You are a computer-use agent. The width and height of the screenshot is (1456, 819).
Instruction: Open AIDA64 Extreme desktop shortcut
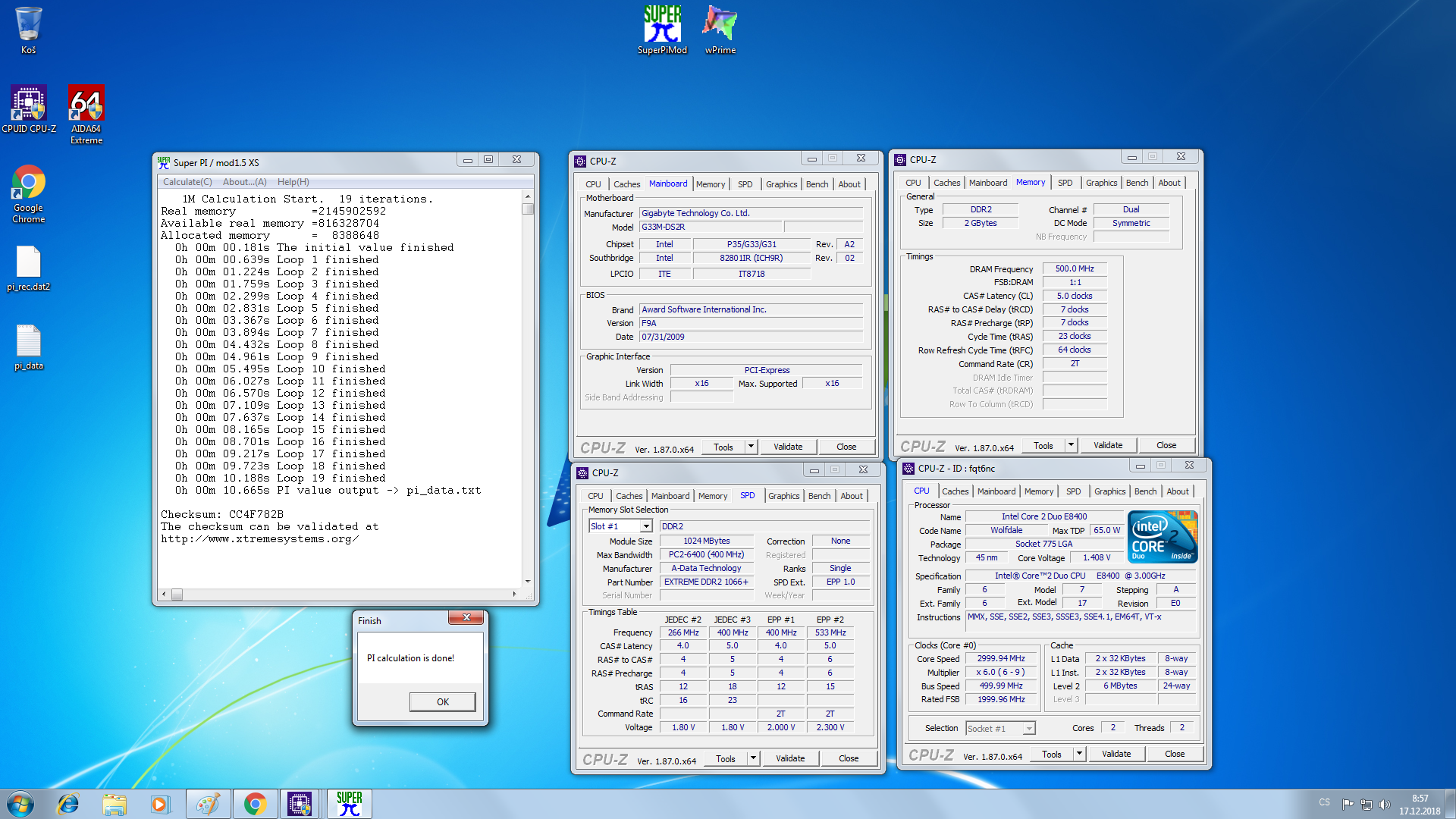(86, 115)
